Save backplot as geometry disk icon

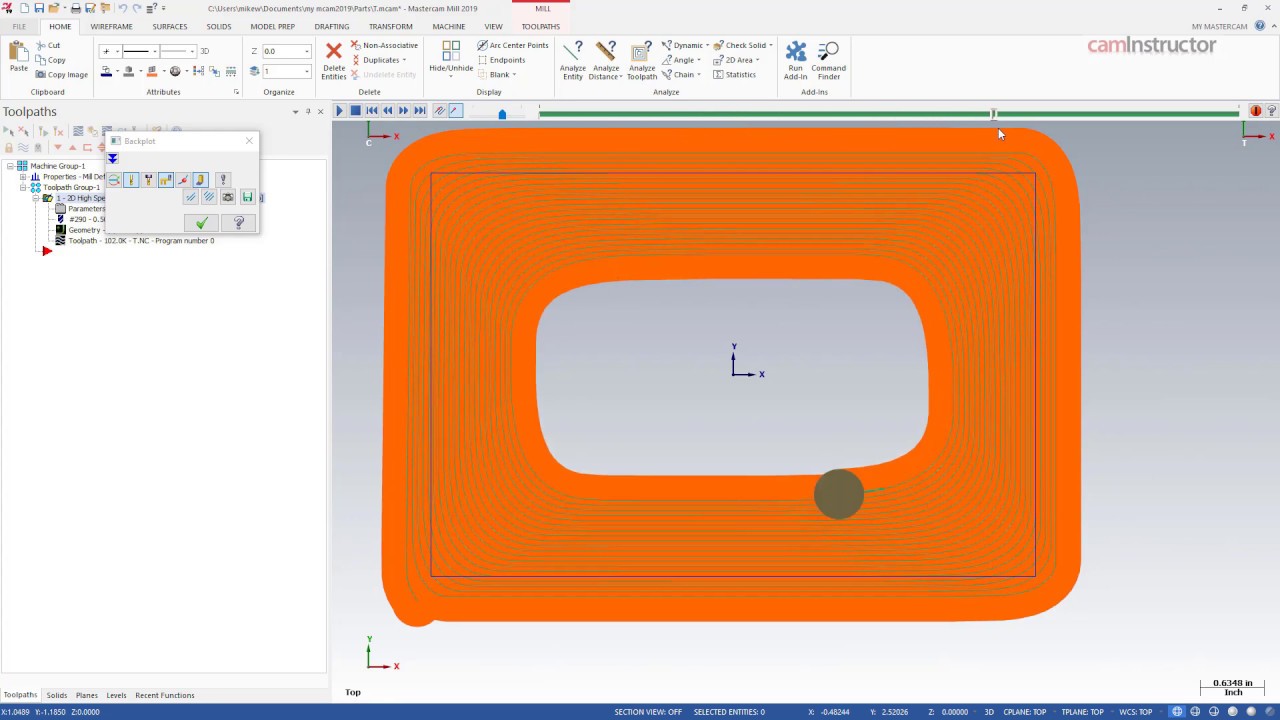coord(247,197)
